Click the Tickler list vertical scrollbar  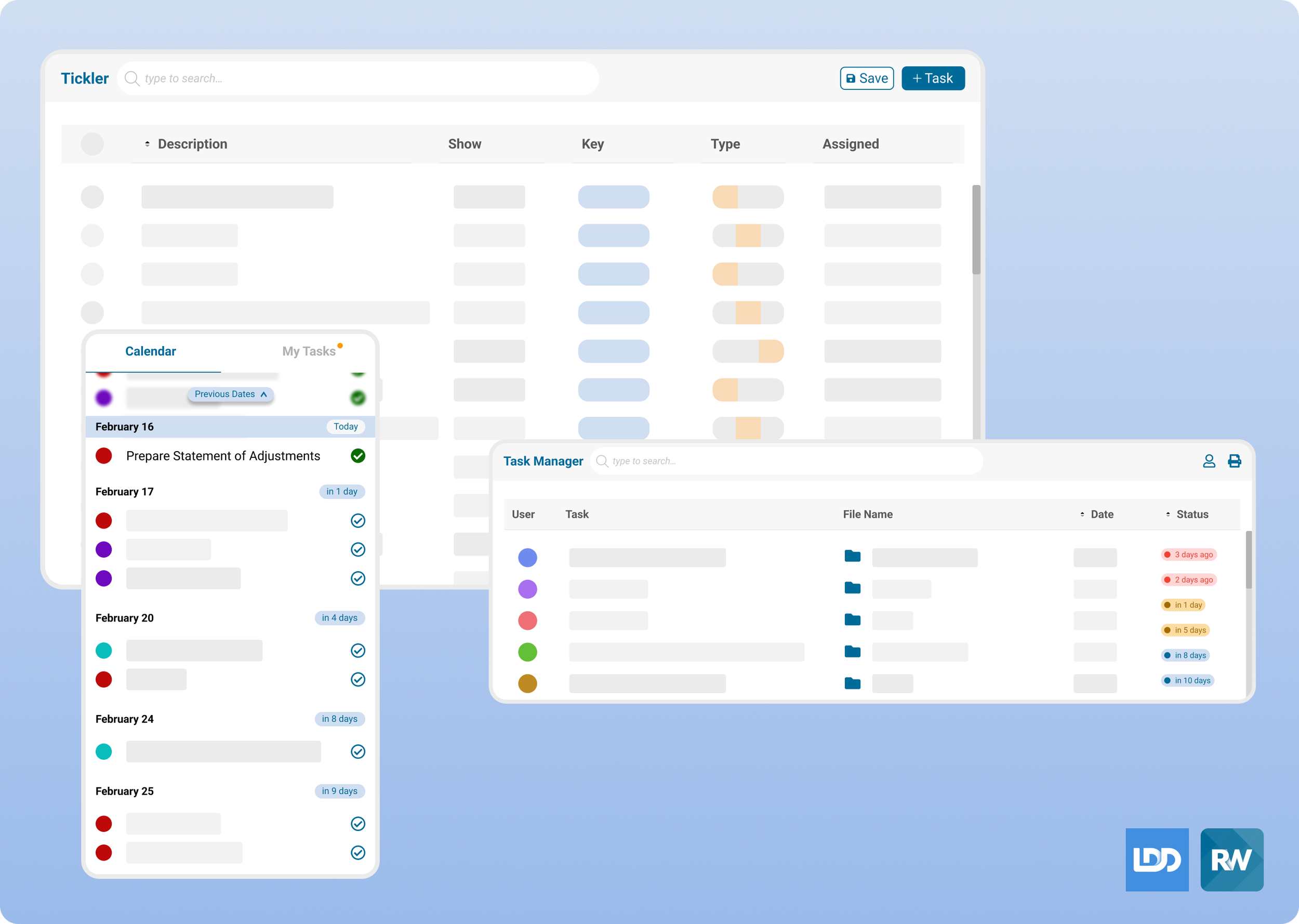tap(976, 230)
